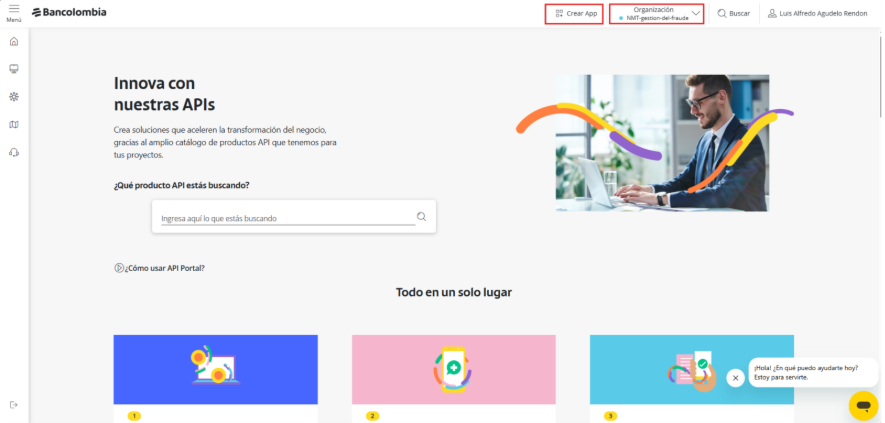Expand the Organización dropdown
885x423 pixels.
point(657,14)
